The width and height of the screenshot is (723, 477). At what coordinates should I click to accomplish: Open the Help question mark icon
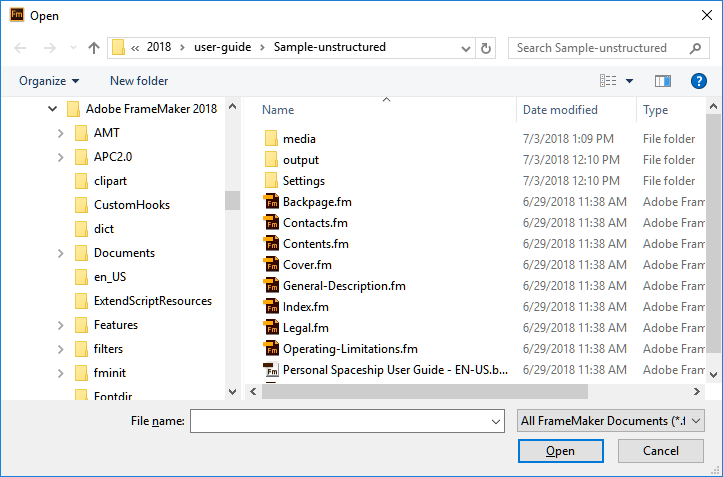(699, 81)
